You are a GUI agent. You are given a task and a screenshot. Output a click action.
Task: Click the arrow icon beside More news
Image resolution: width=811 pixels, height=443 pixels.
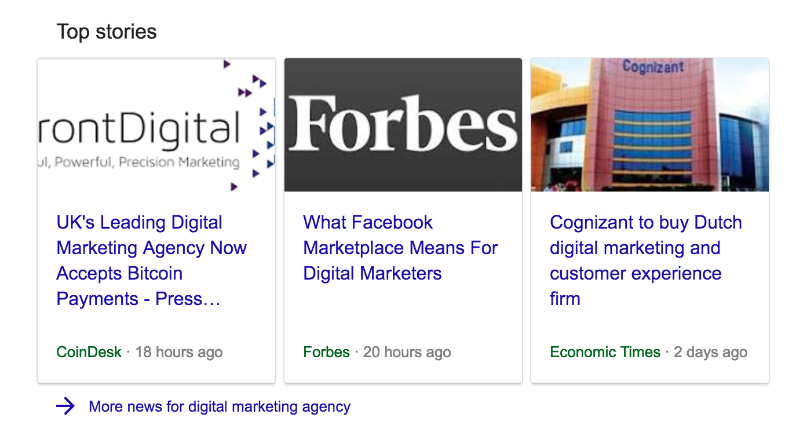[x=65, y=406]
